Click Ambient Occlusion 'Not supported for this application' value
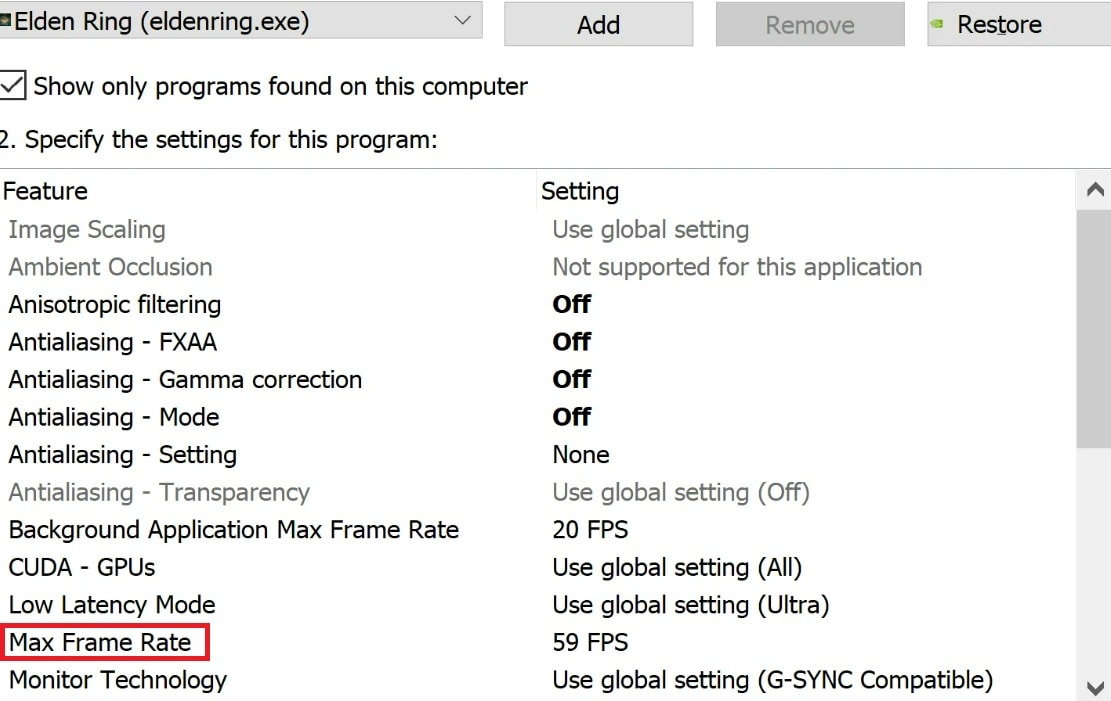Image resolution: width=1111 pixels, height=701 pixels. 737,267
